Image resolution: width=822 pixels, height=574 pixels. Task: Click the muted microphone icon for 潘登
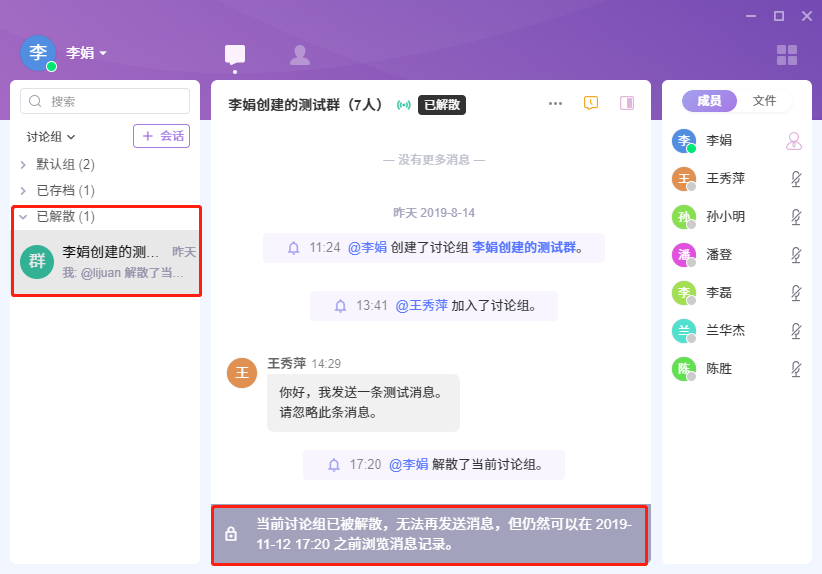796,255
